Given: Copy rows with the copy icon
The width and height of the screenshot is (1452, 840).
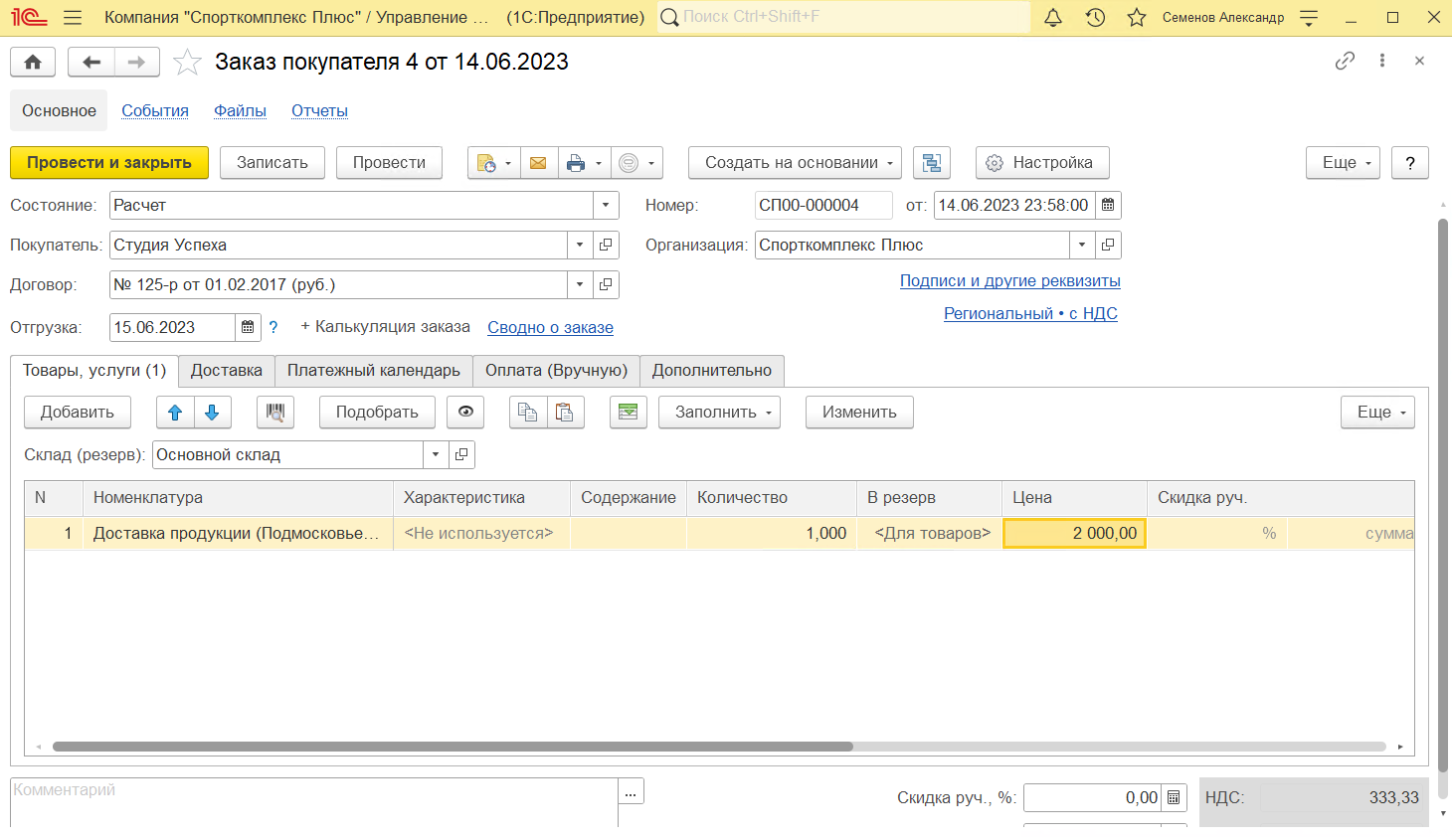Looking at the screenshot, I should pos(528,413).
